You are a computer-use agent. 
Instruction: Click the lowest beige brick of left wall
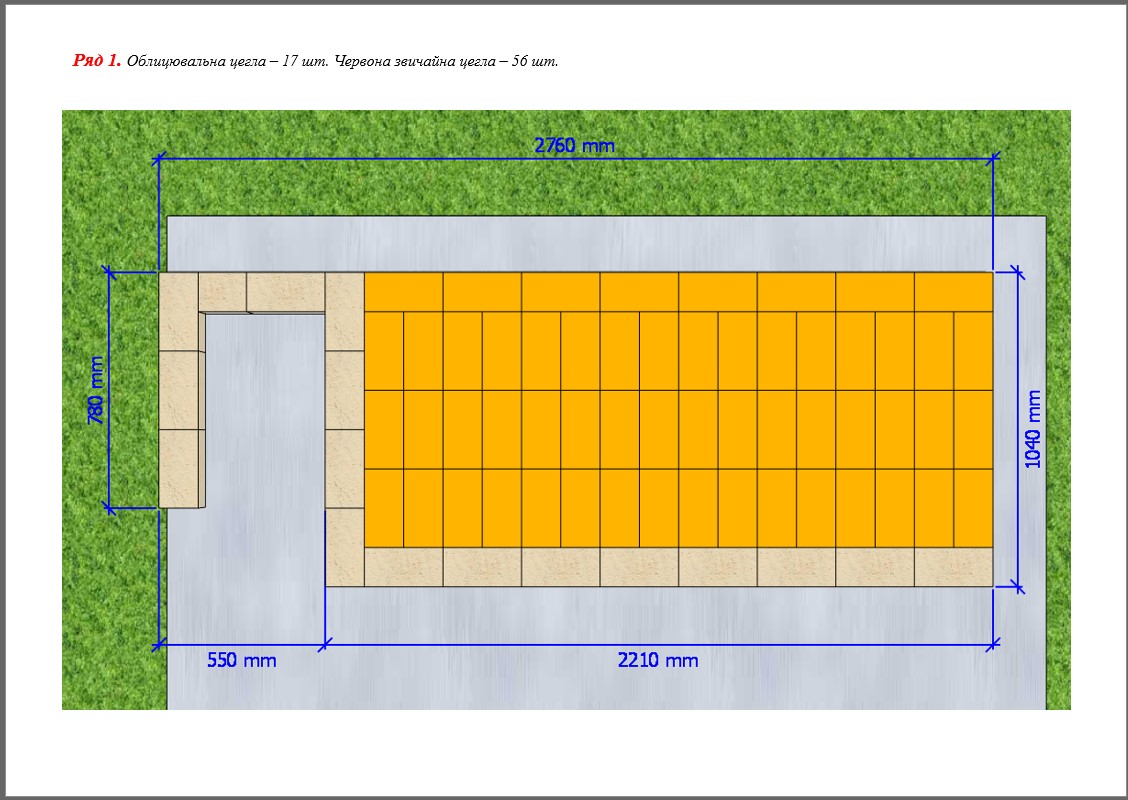(x=181, y=469)
